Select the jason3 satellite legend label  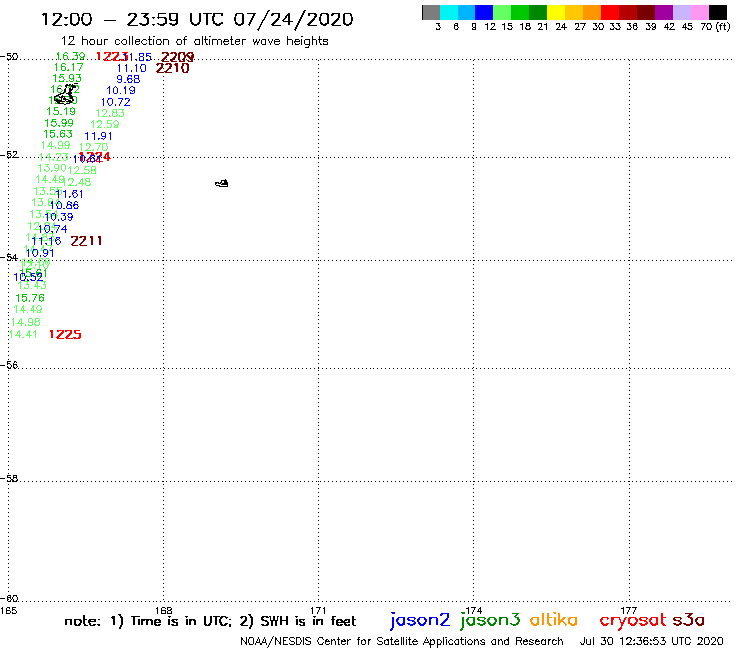tap(490, 620)
